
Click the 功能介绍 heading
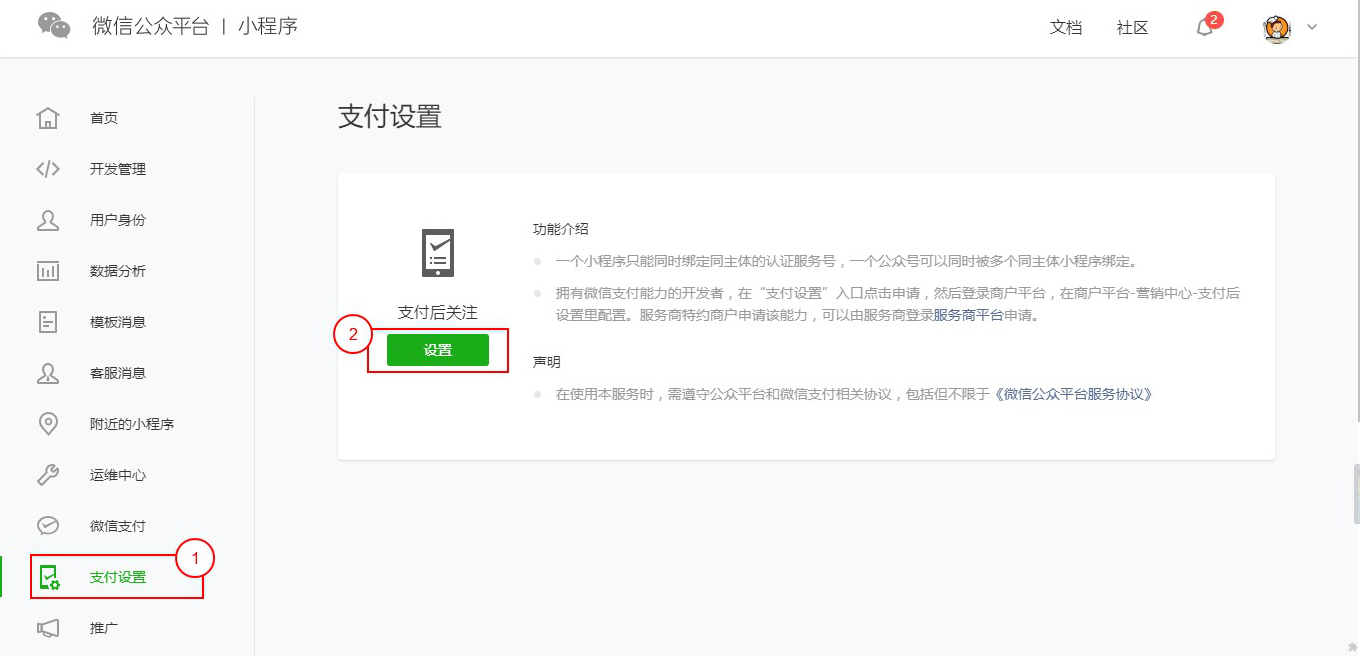click(561, 229)
